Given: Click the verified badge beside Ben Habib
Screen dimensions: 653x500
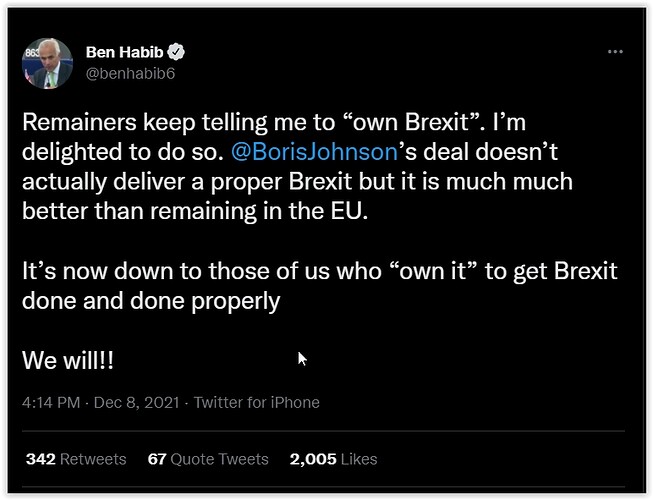Looking at the screenshot, I should (x=176, y=52).
